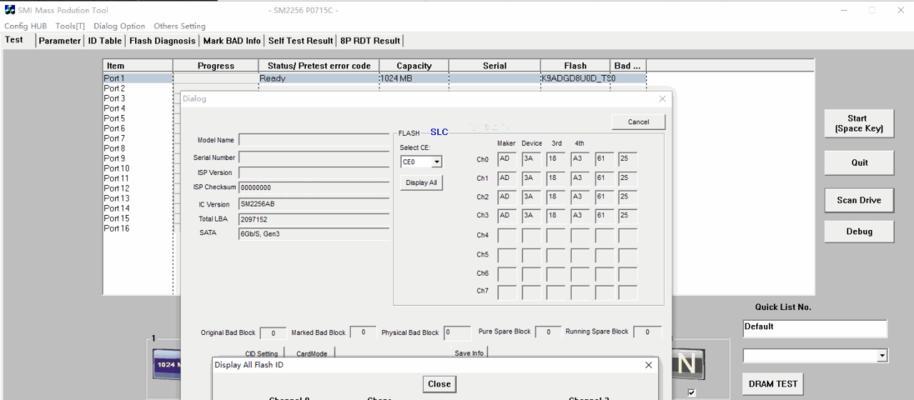This screenshot has width=914, height=400.
Task: Click the Flash column header
Action: pyautogui.click(x=575, y=66)
